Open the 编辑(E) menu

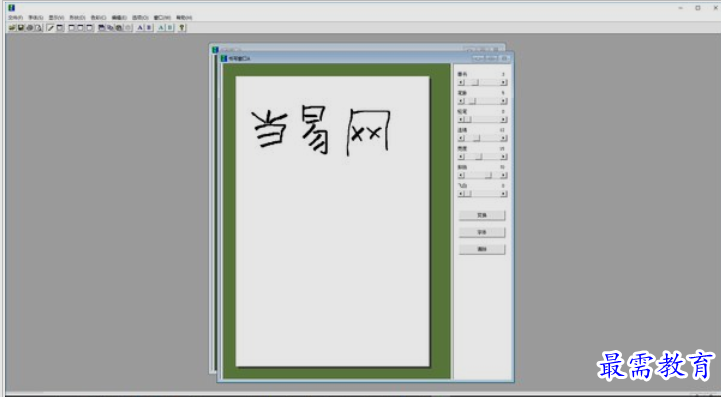(119, 17)
